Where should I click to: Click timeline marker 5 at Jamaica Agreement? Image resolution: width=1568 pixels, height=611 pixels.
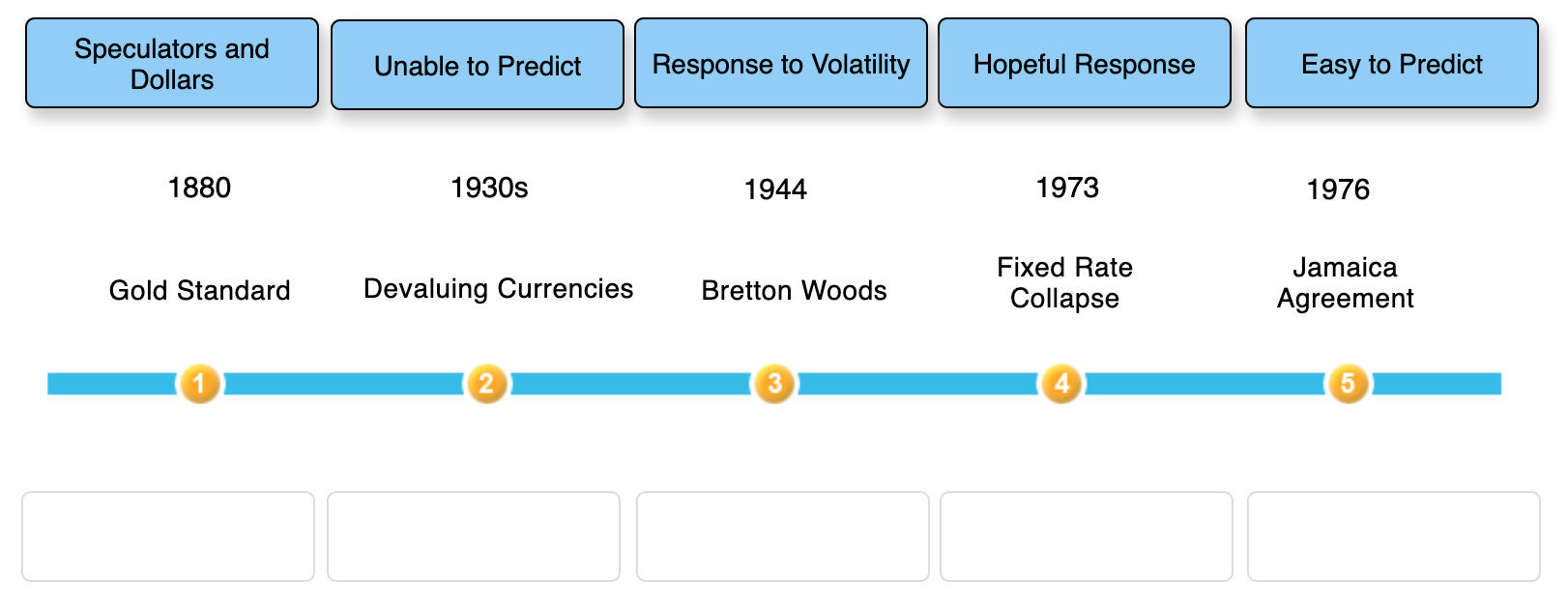(1348, 383)
